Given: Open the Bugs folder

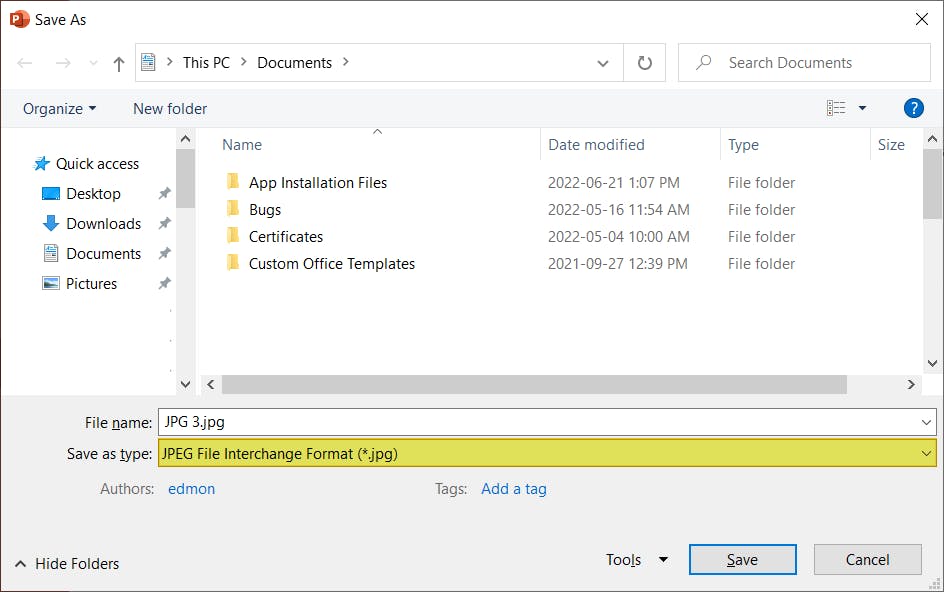Looking at the screenshot, I should click(266, 209).
